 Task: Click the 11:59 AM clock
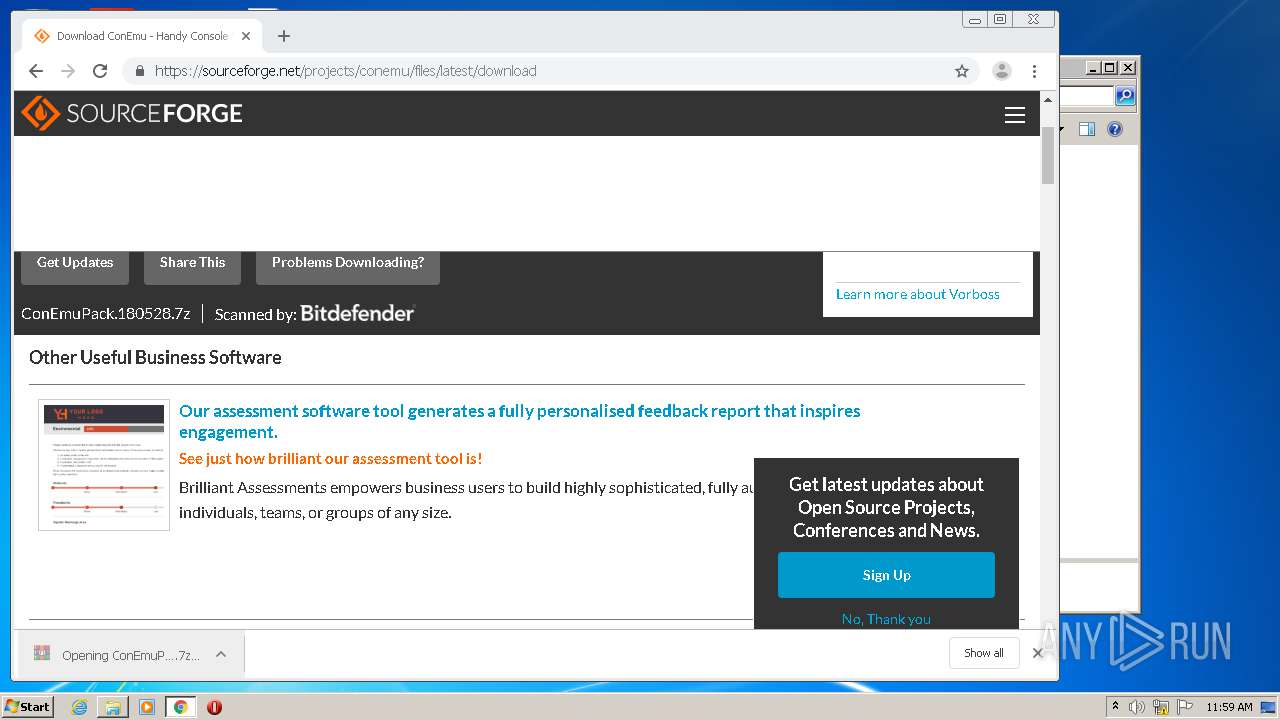pos(1229,707)
